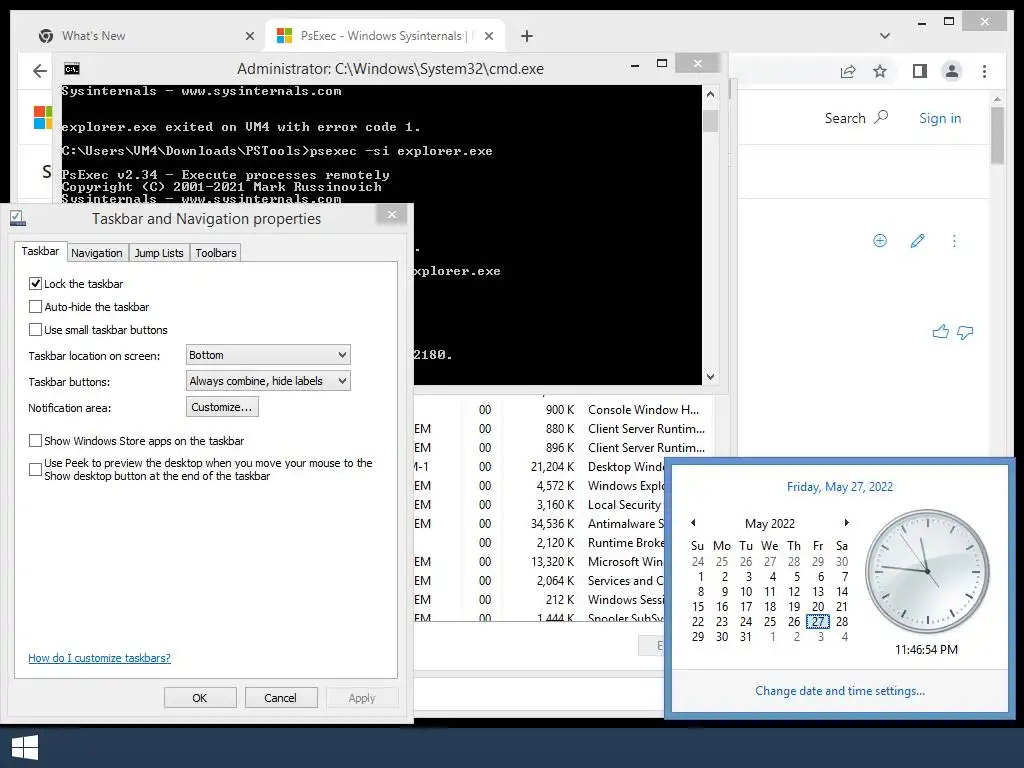Click the browser page vertical scrollbar thumb
Viewport: 1024px width, 768px height.
(x=997, y=135)
